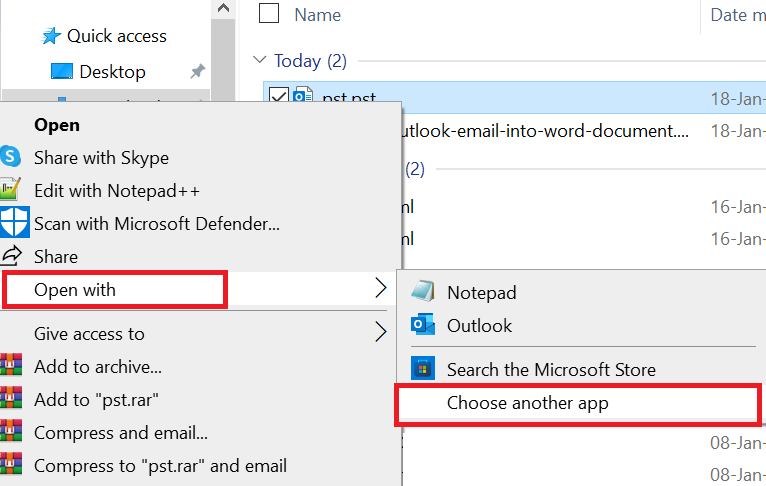
Task: Click the Desktop folder icon in sidebar
Action: [x=62, y=71]
